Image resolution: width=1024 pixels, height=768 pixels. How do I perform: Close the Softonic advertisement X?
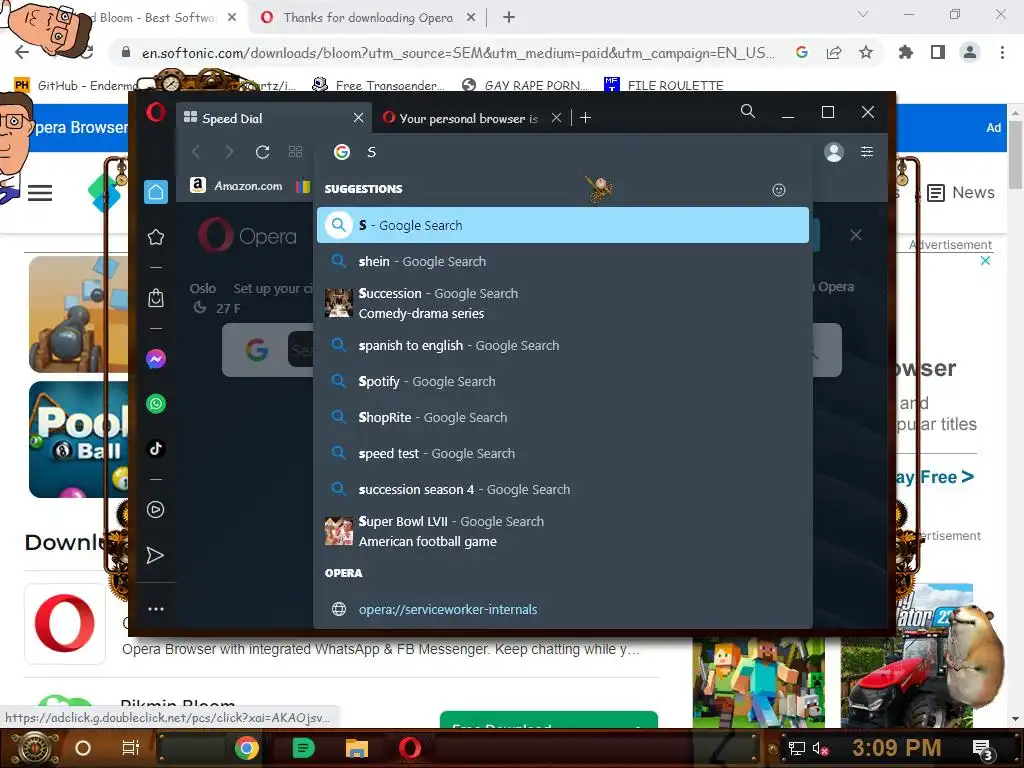click(x=985, y=261)
